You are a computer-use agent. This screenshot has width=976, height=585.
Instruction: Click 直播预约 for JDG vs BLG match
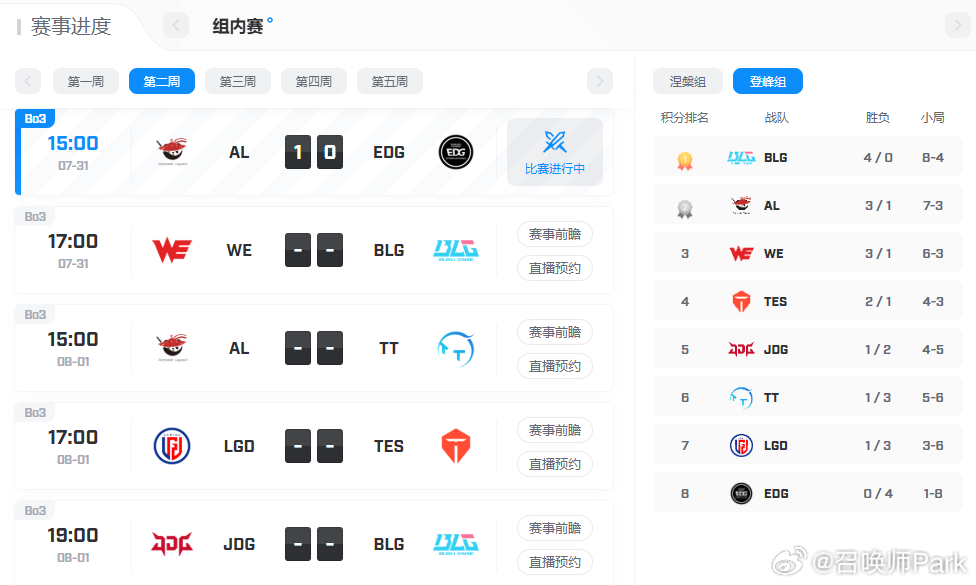click(555, 562)
